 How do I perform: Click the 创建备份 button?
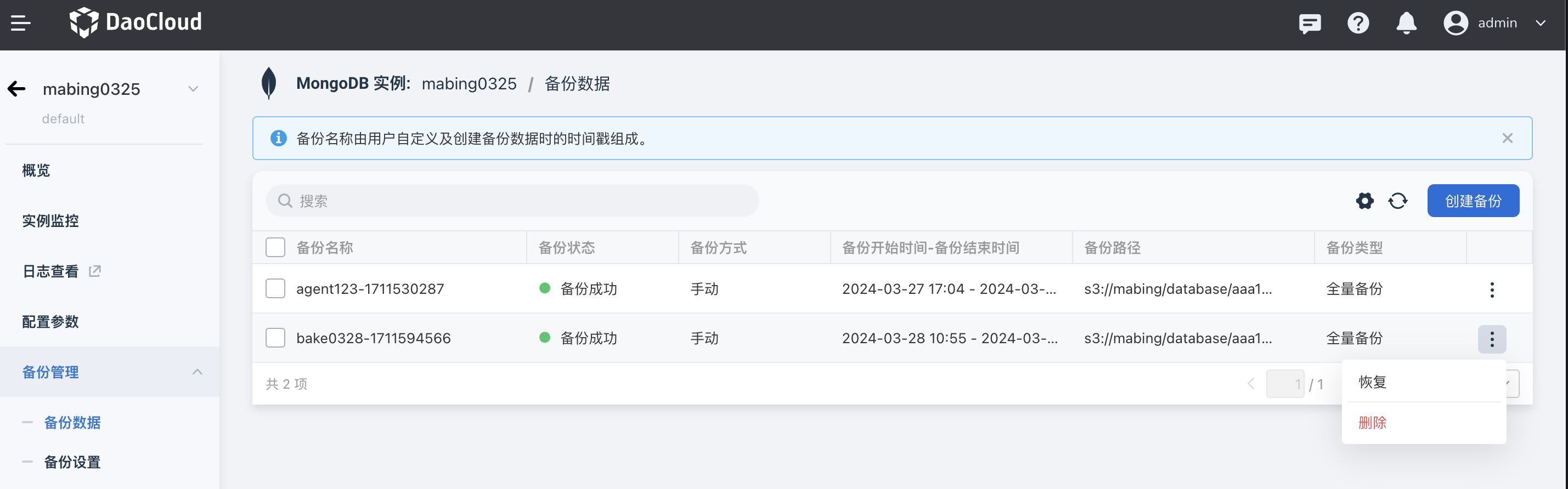point(1473,201)
